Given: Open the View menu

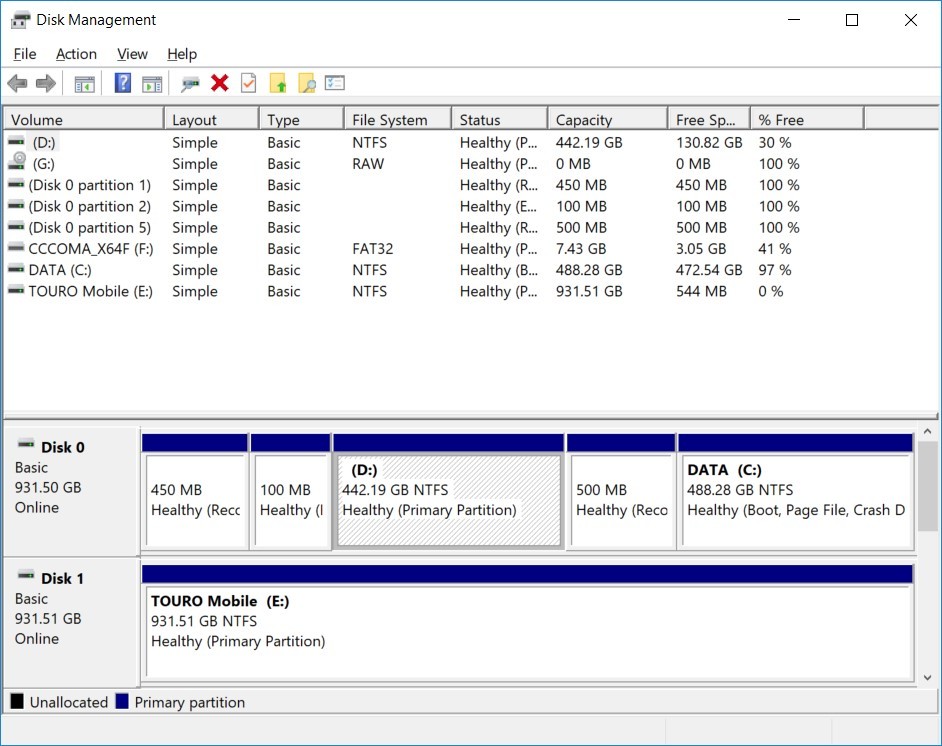Looking at the screenshot, I should tap(132, 54).
